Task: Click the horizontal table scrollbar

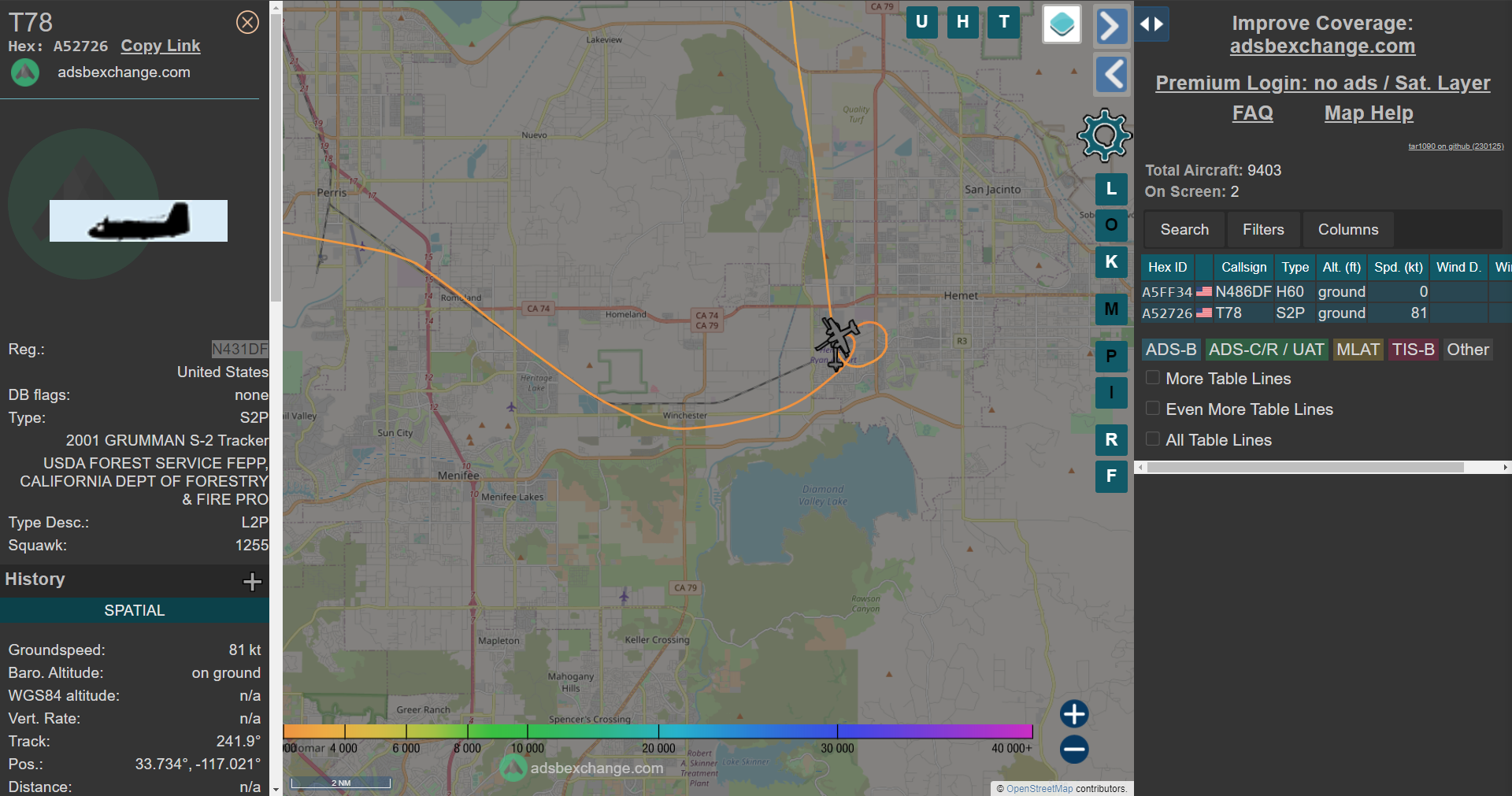Action: 1305,468
